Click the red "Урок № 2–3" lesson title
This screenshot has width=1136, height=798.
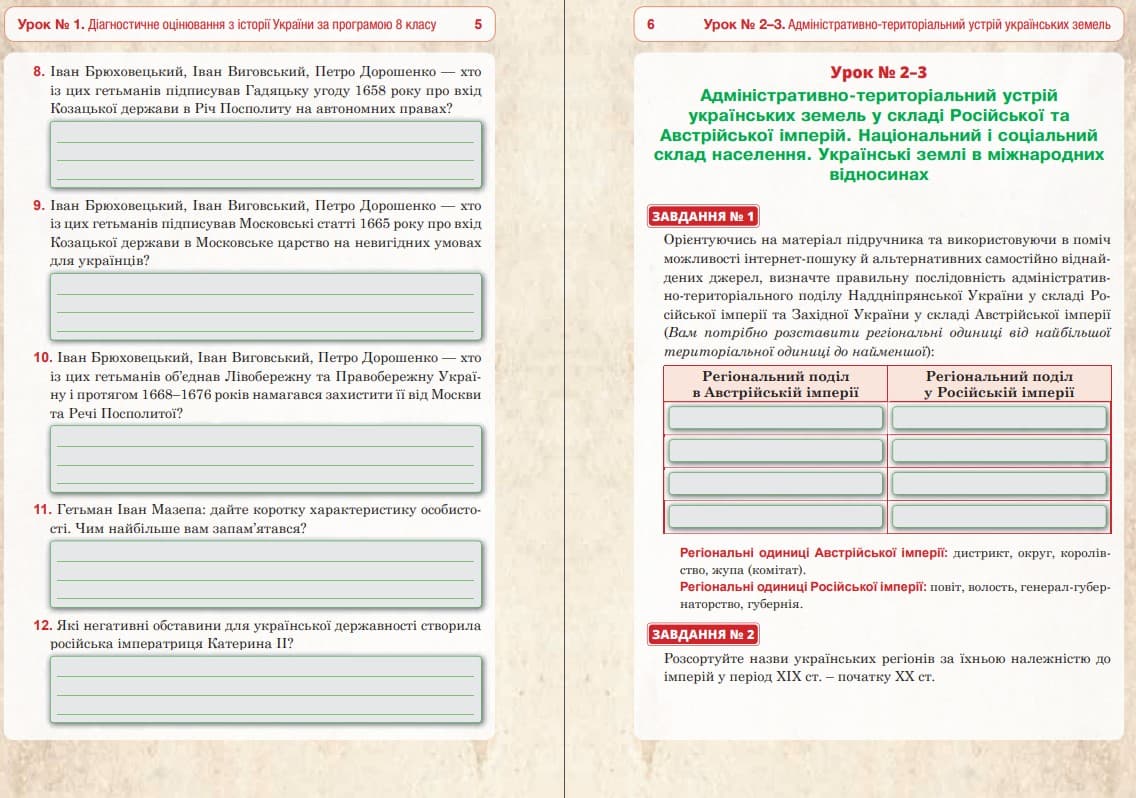pyautogui.click(x=878, y=73)
